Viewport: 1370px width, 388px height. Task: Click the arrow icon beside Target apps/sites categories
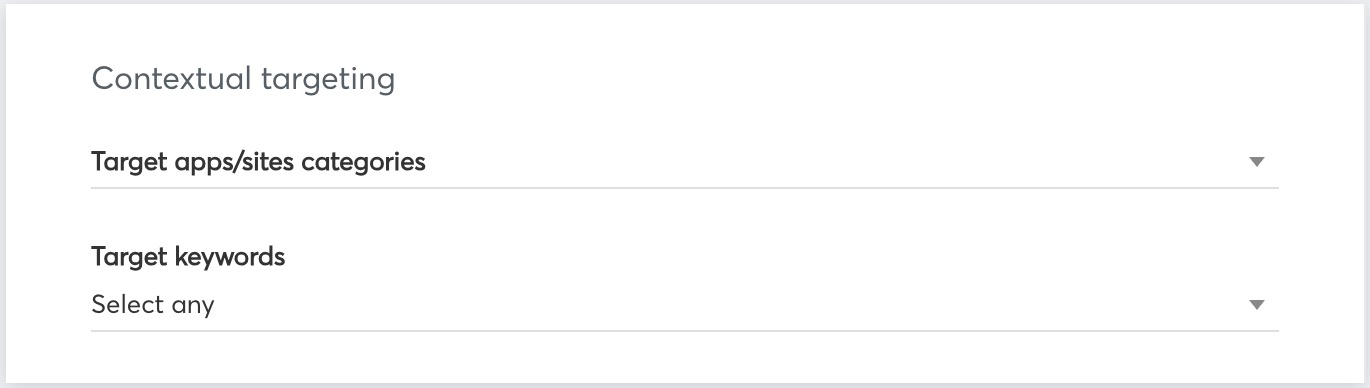coord(1257,162)
